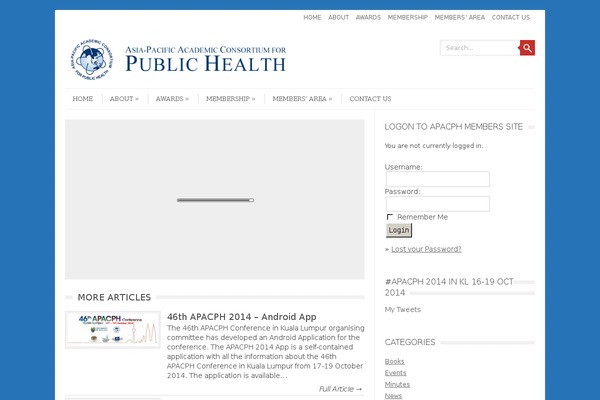
Task: Open the APACPH globe logo
Action: [x=92, y=60]
